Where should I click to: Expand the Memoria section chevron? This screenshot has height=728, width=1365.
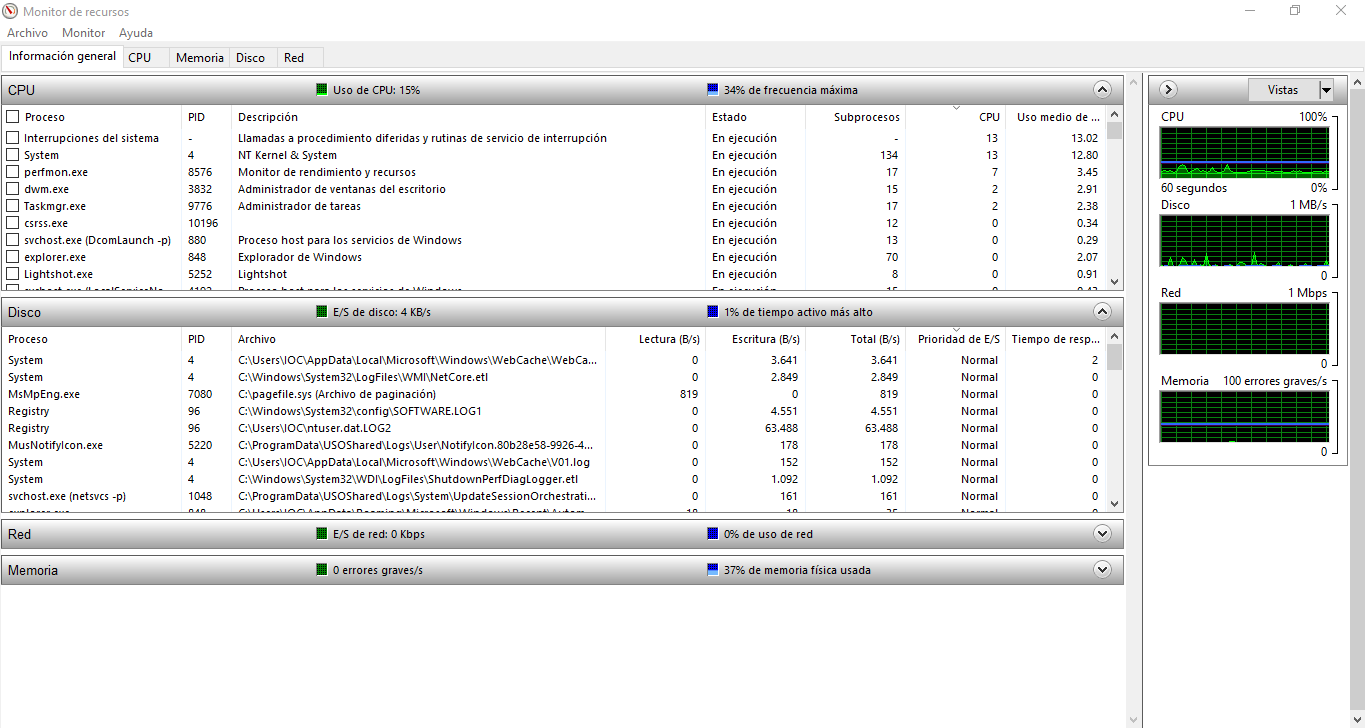1102,570
